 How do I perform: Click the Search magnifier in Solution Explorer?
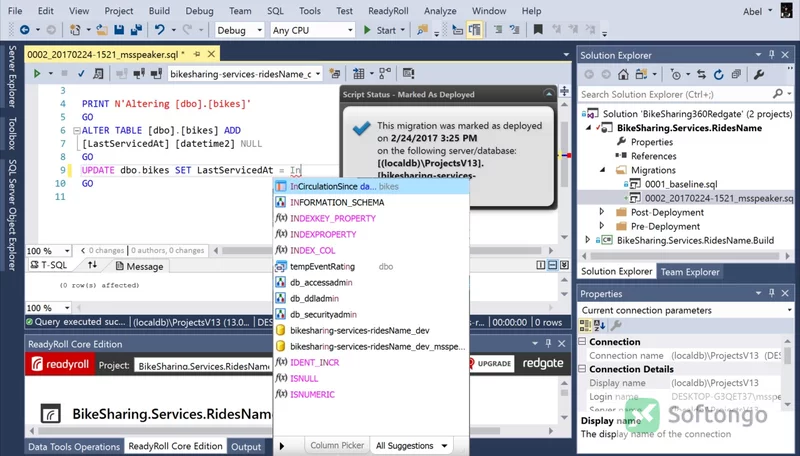[x=778, y=94]
